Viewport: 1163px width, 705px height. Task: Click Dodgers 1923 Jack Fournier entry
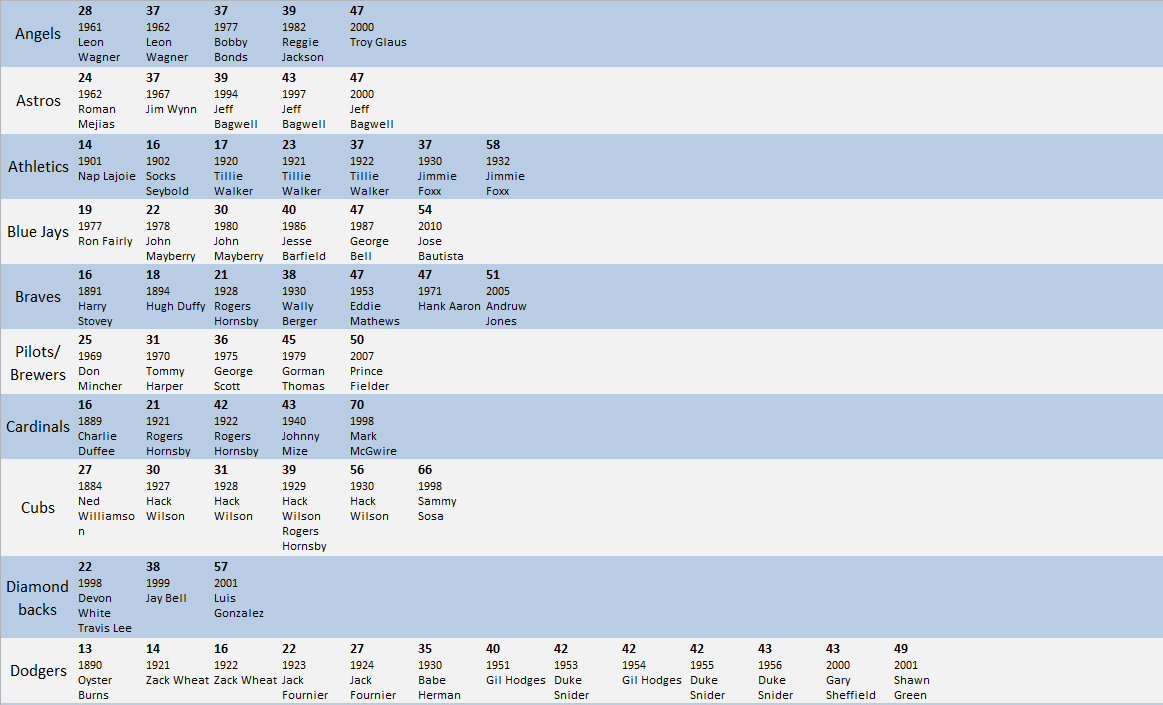(x=305, y=672)
